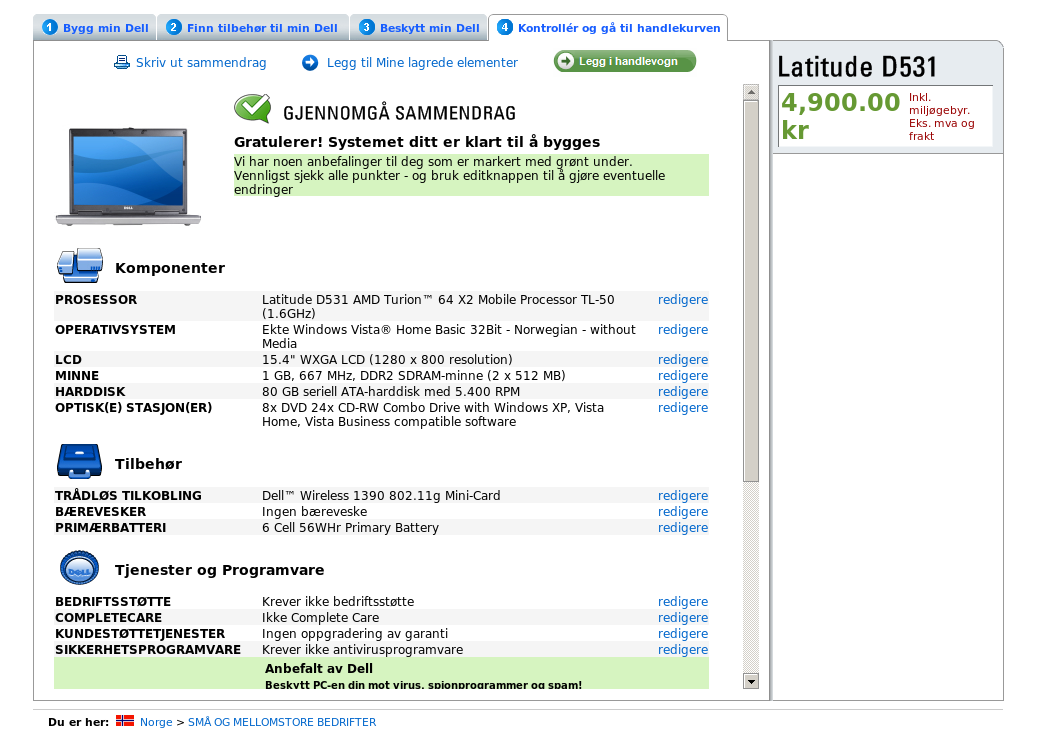
Task: Click the Dell Wireless 1390 Mini-Card value
Action: coord(381,495)
